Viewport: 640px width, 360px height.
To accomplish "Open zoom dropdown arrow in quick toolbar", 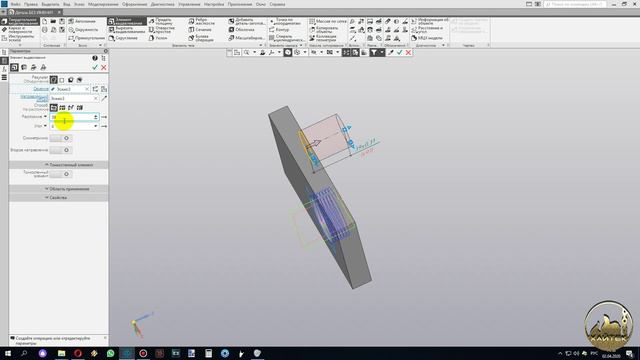I will point(254,52).
